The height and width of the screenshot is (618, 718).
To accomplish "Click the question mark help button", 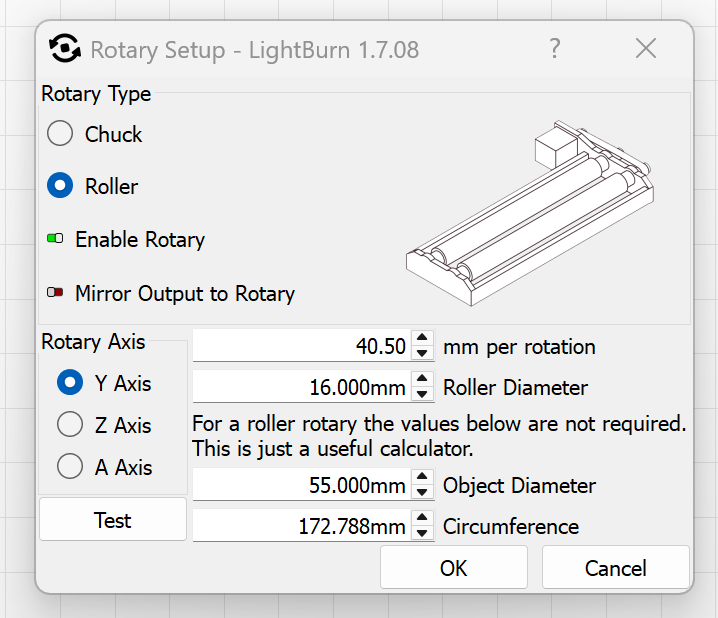I will [x=555, y=48].
